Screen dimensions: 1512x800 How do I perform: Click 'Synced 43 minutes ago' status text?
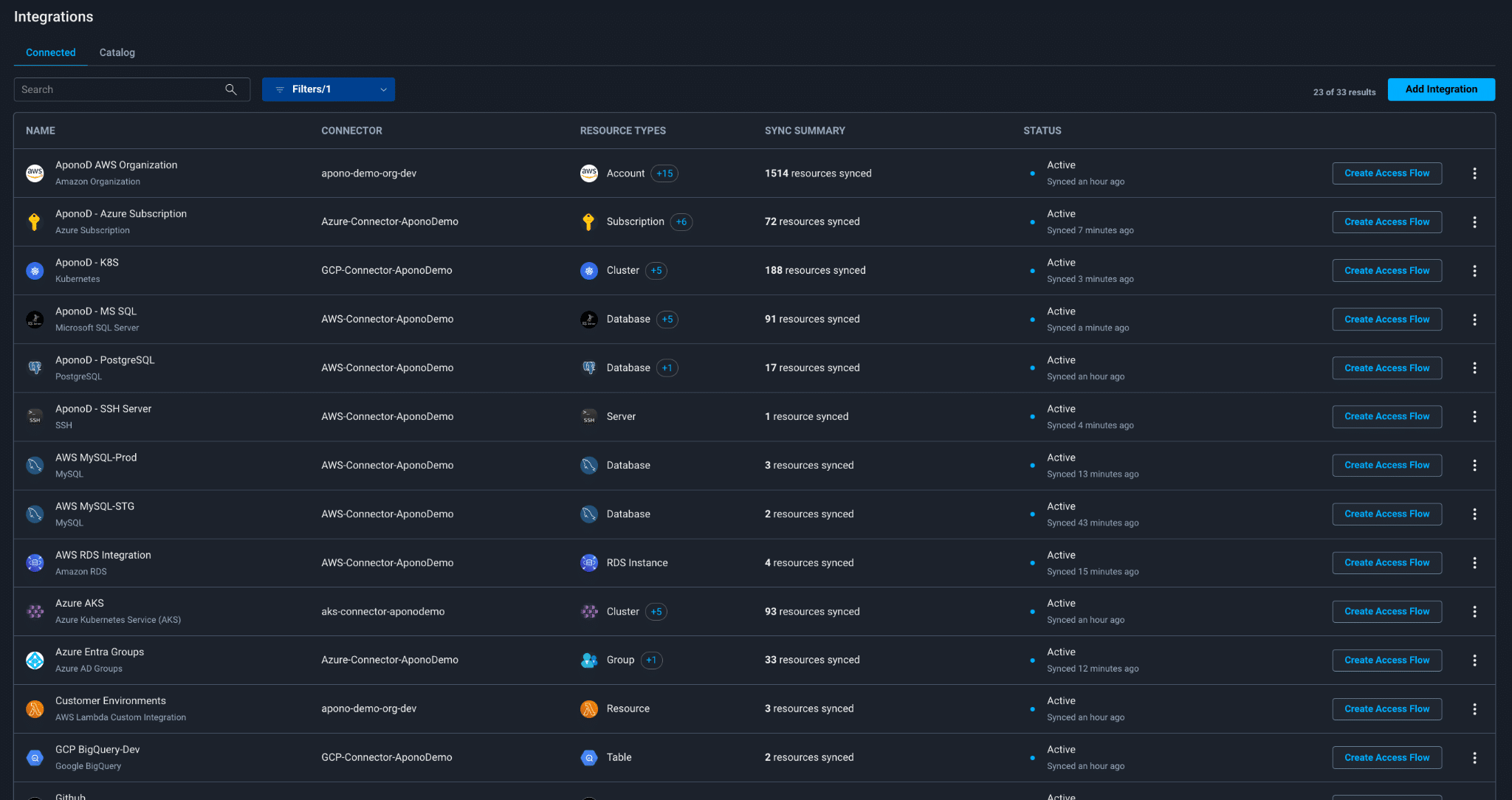tap(1093, 523)
